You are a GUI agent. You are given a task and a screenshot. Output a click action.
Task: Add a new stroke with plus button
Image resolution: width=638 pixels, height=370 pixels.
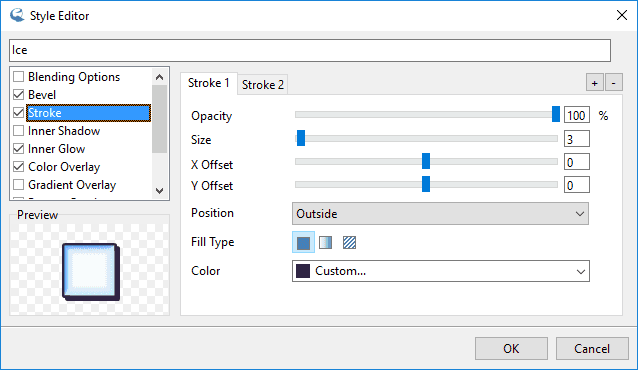594,83
